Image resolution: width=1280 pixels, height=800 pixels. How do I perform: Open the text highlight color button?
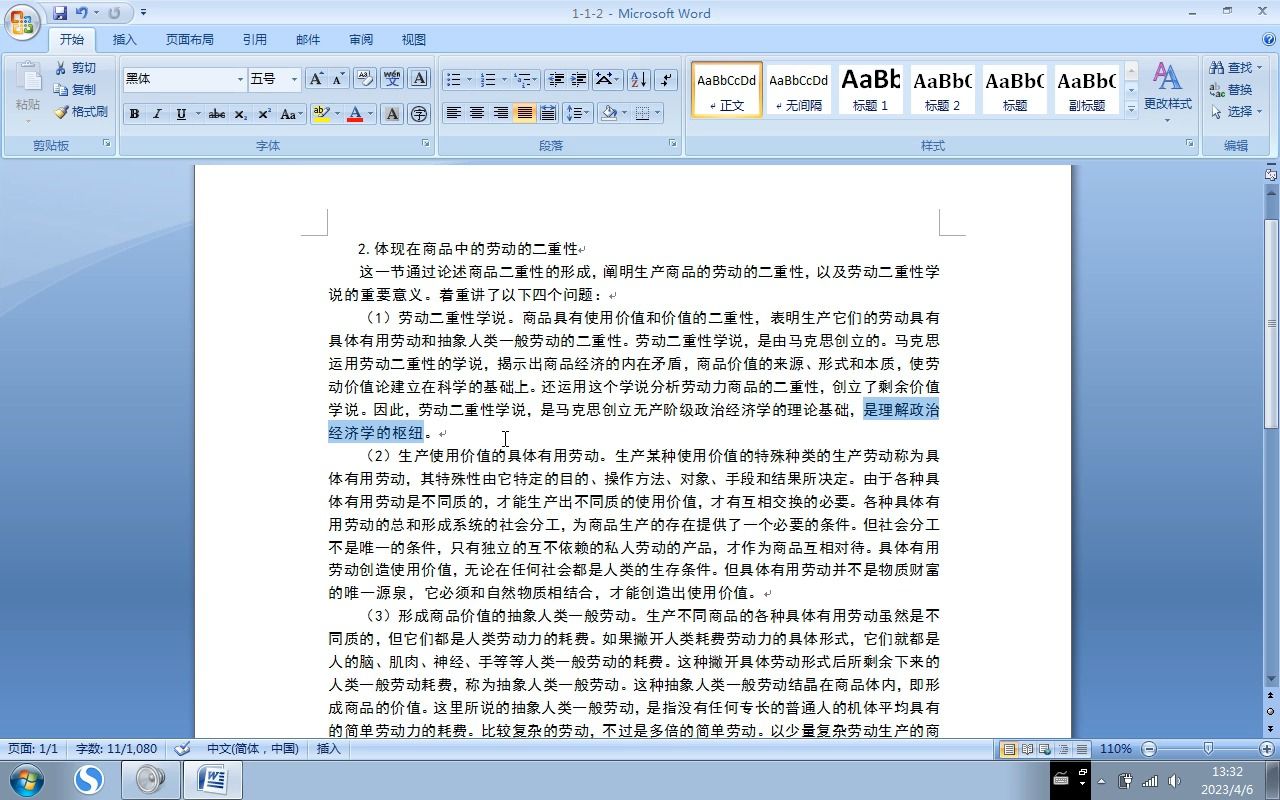pos(321,114)
